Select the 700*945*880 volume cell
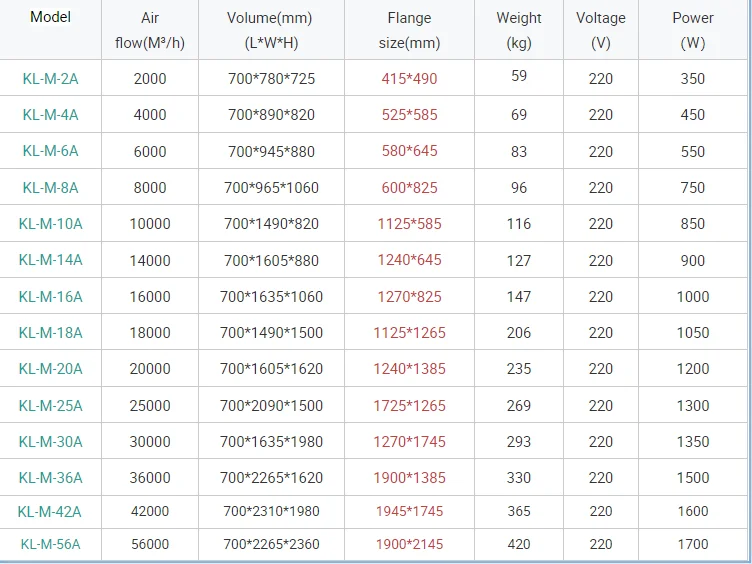The height and width of the screenshot is (564, 752). [271, 152]
